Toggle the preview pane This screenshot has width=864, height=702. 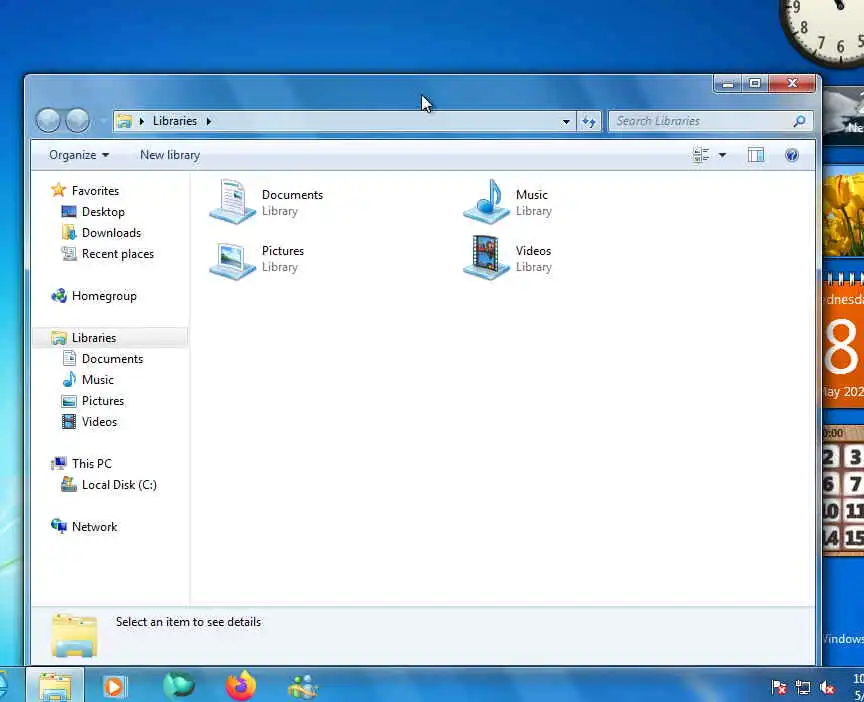[x=756, y=155]
